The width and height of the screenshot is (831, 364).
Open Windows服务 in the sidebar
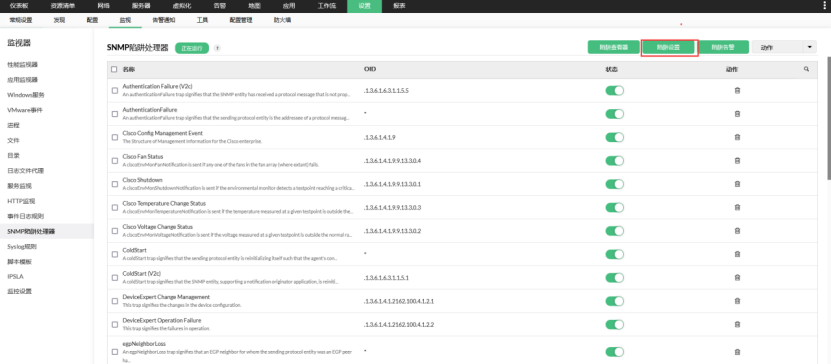click(26, 95)
